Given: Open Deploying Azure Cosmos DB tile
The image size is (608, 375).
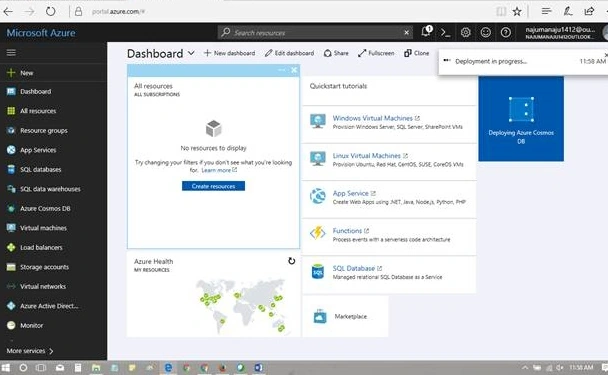Looking at the screenshot, I should click(521, 118).
